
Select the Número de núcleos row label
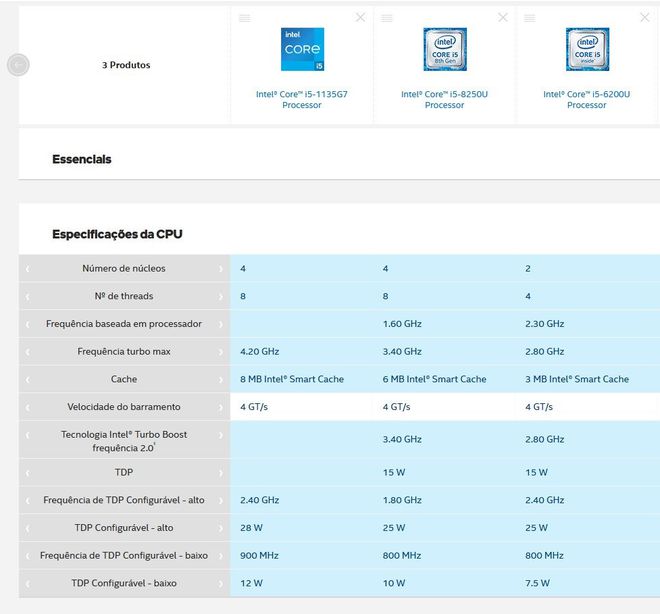point(124,268)
